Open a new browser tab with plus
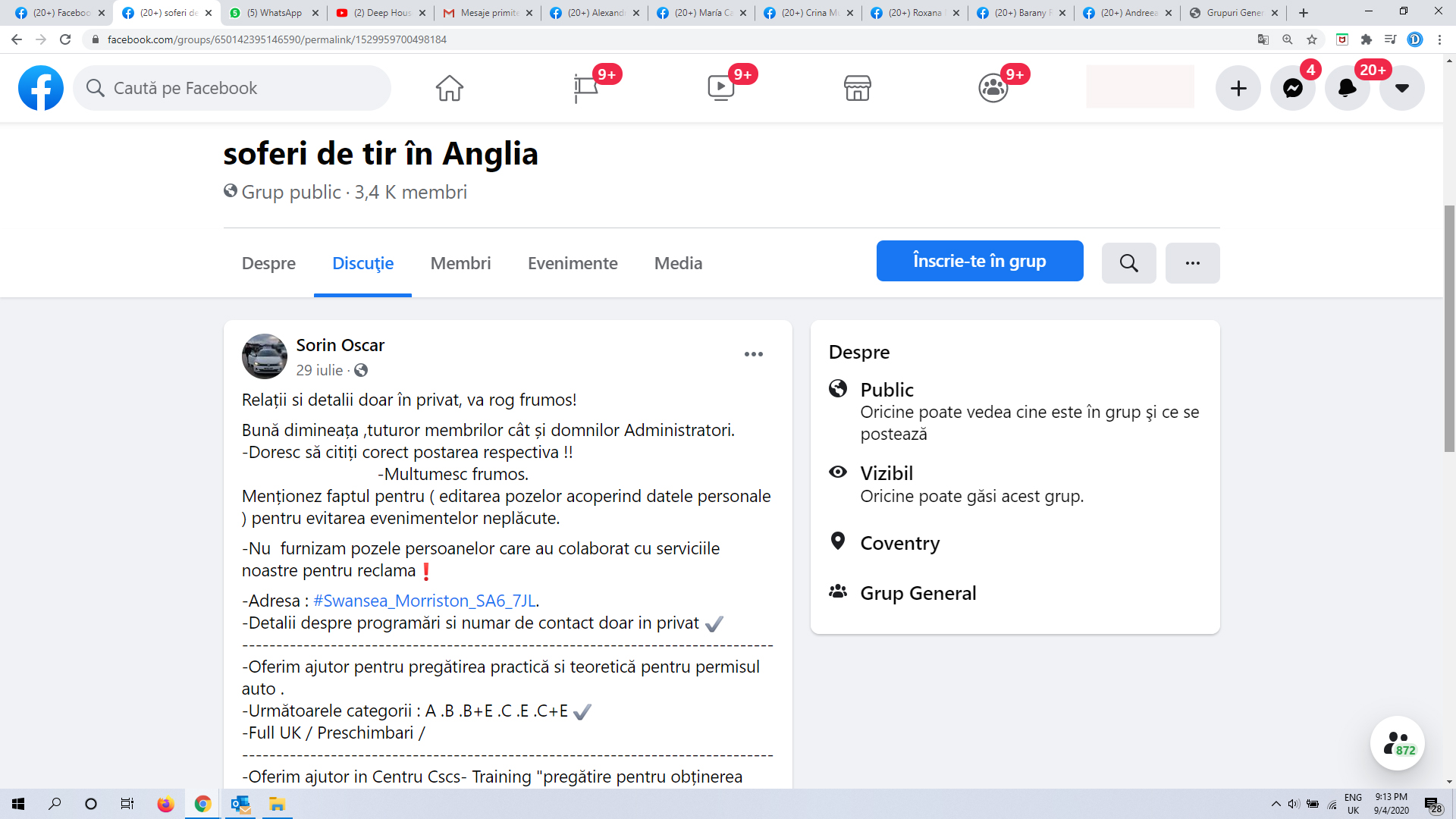This screenshot has height=819, width=1456. click(x=1304, y=13)
